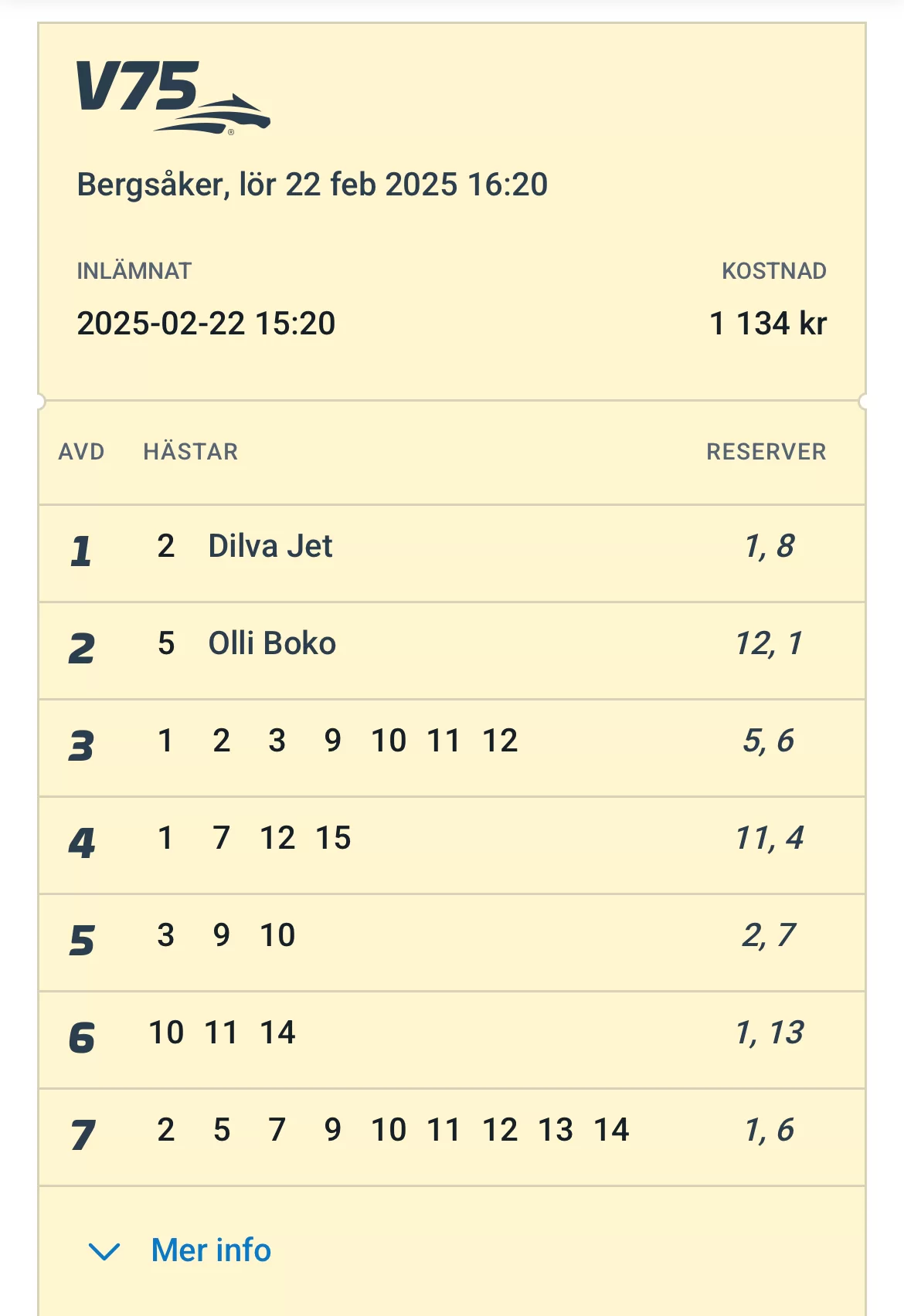This screenshot has width=904, height=1316.
Task: Click the race 4 number badge
Action: [x=81, y=843]
